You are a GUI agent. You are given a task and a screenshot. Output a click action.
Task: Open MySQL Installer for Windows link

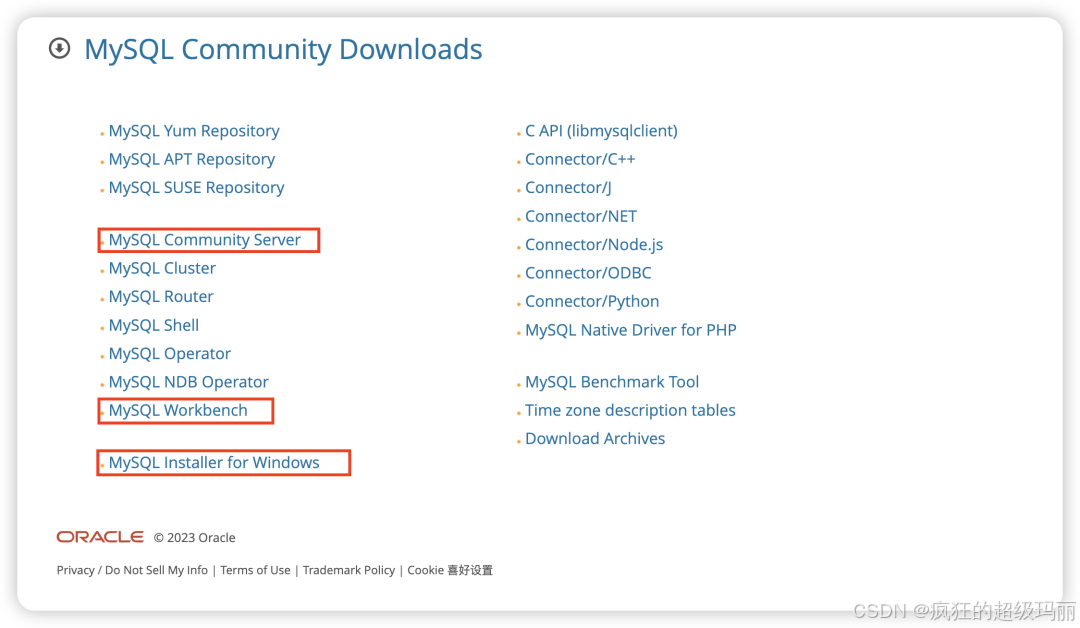pyautogui.click(x=214, y=463)
